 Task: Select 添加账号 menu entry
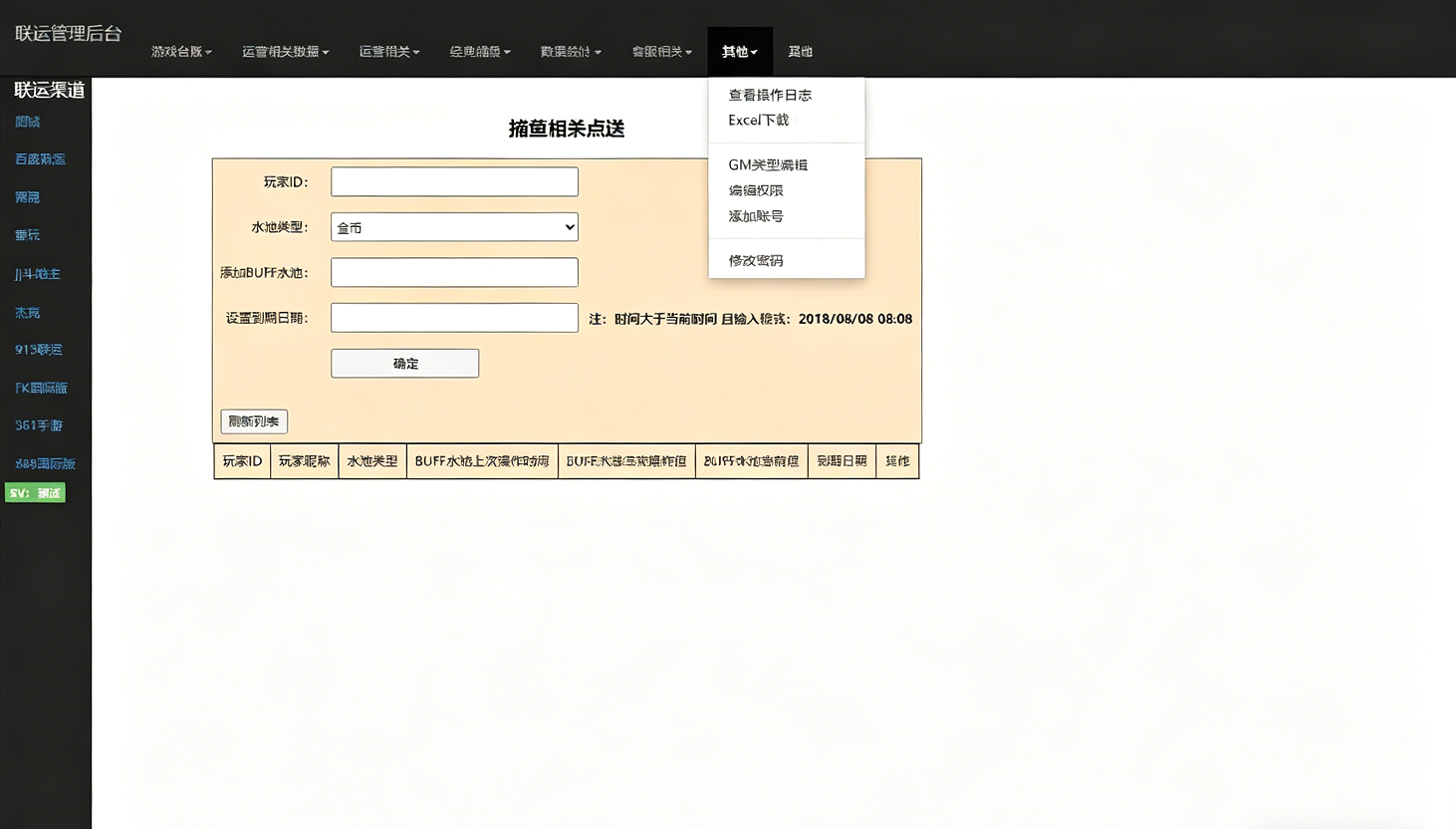[x=756, y=216]
